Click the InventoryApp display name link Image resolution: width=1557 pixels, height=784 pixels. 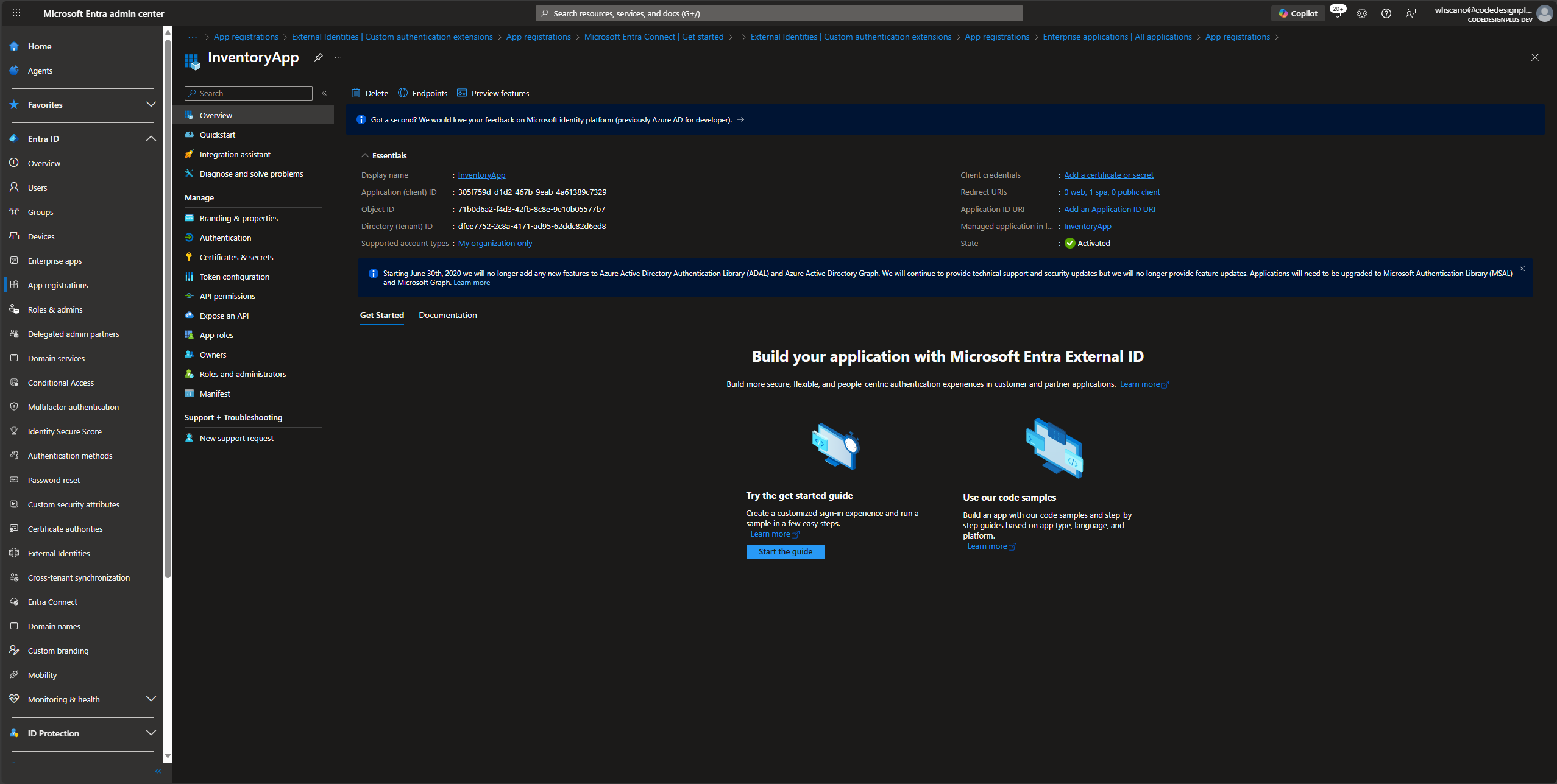pyautogui.click(x=481, y=175)
